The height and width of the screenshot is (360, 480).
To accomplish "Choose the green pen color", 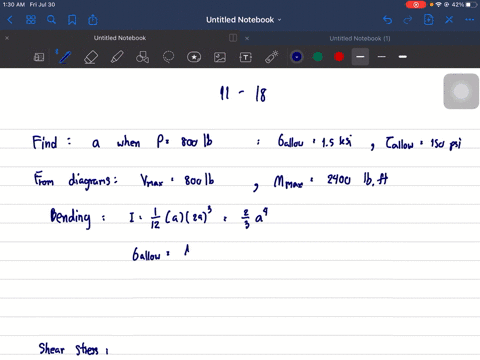I will [318, 57].
